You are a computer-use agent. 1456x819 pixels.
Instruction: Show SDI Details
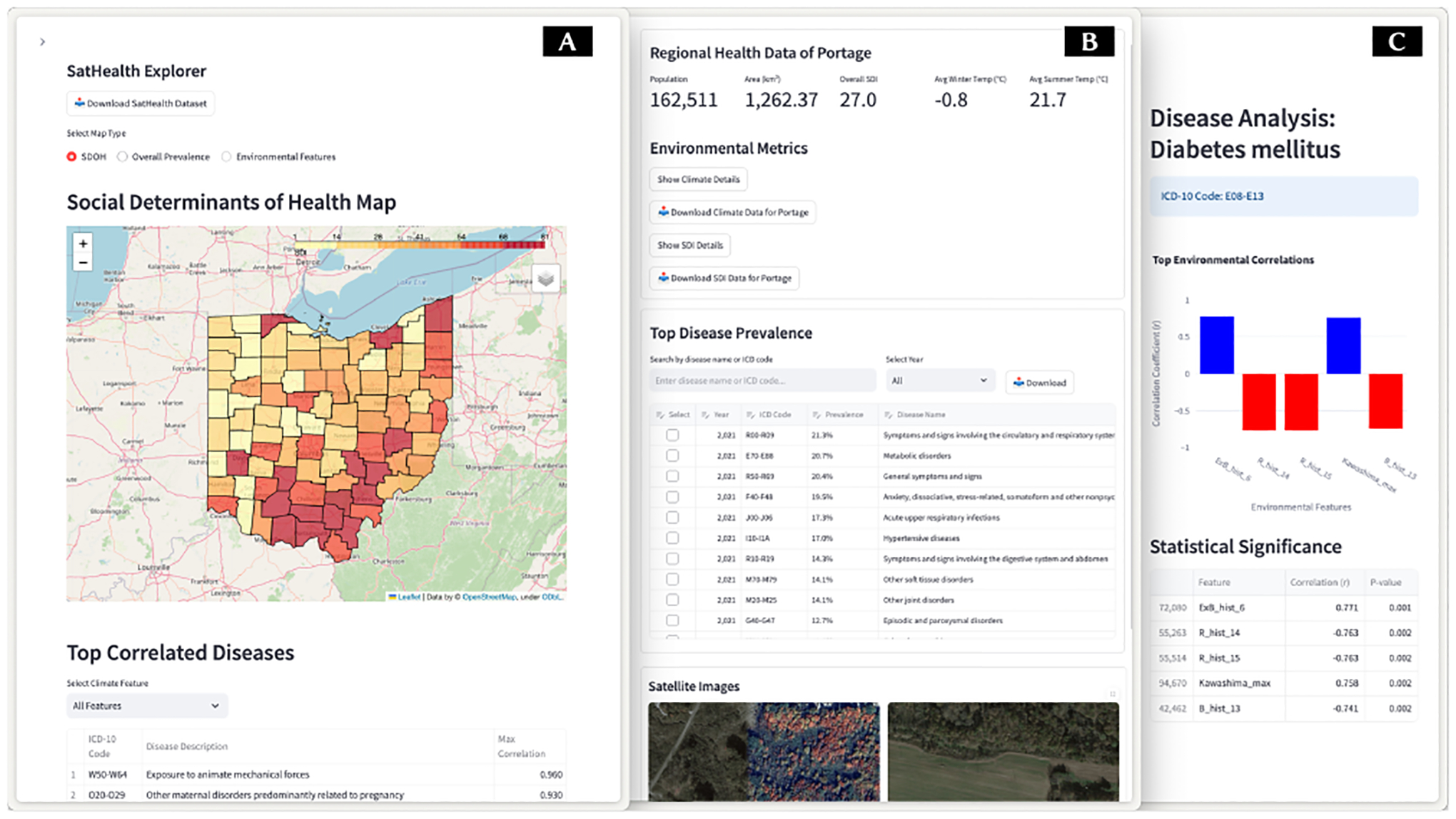(x=690, y=245)
